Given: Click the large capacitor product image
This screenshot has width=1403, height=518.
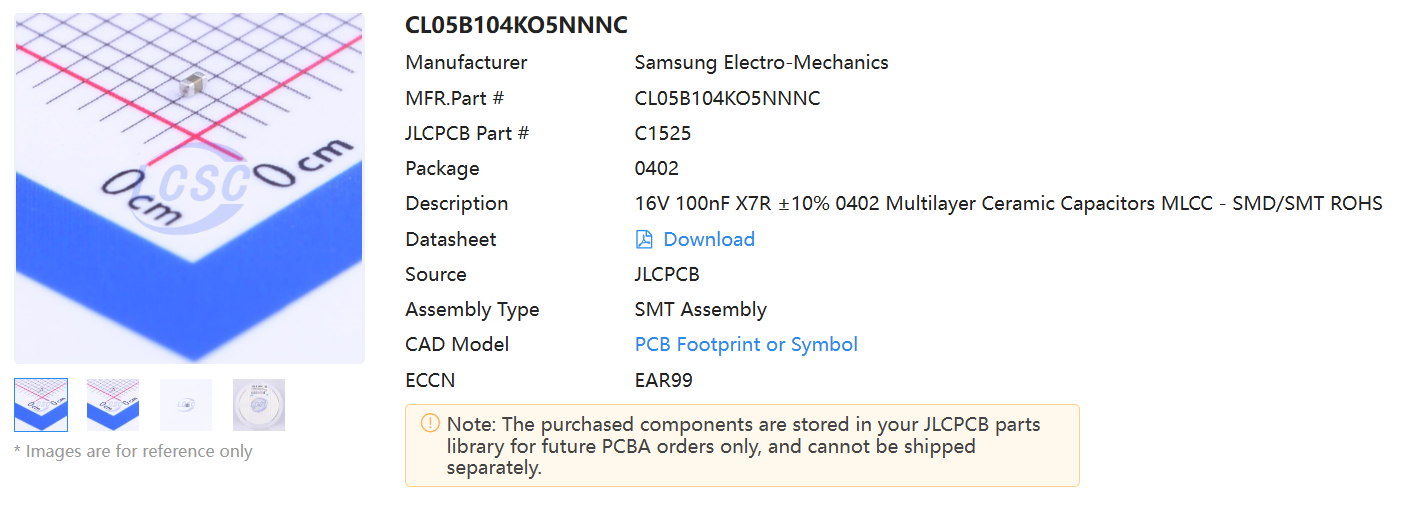Looking at the screenshot, I should pyautogui.click(x=190, y=188).
